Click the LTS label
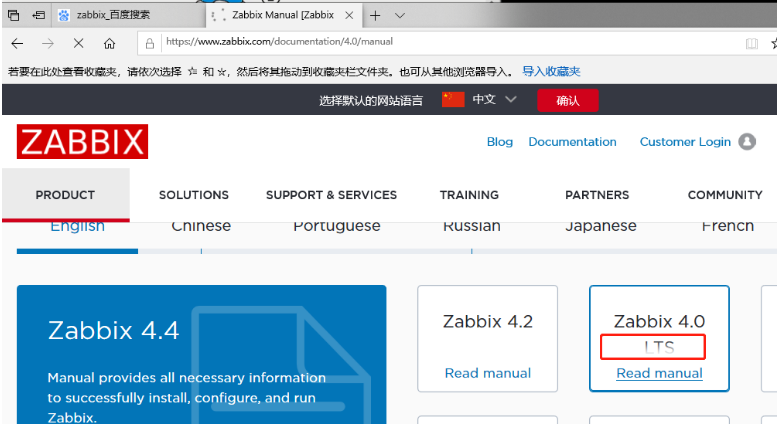 [x=659, y=347]
